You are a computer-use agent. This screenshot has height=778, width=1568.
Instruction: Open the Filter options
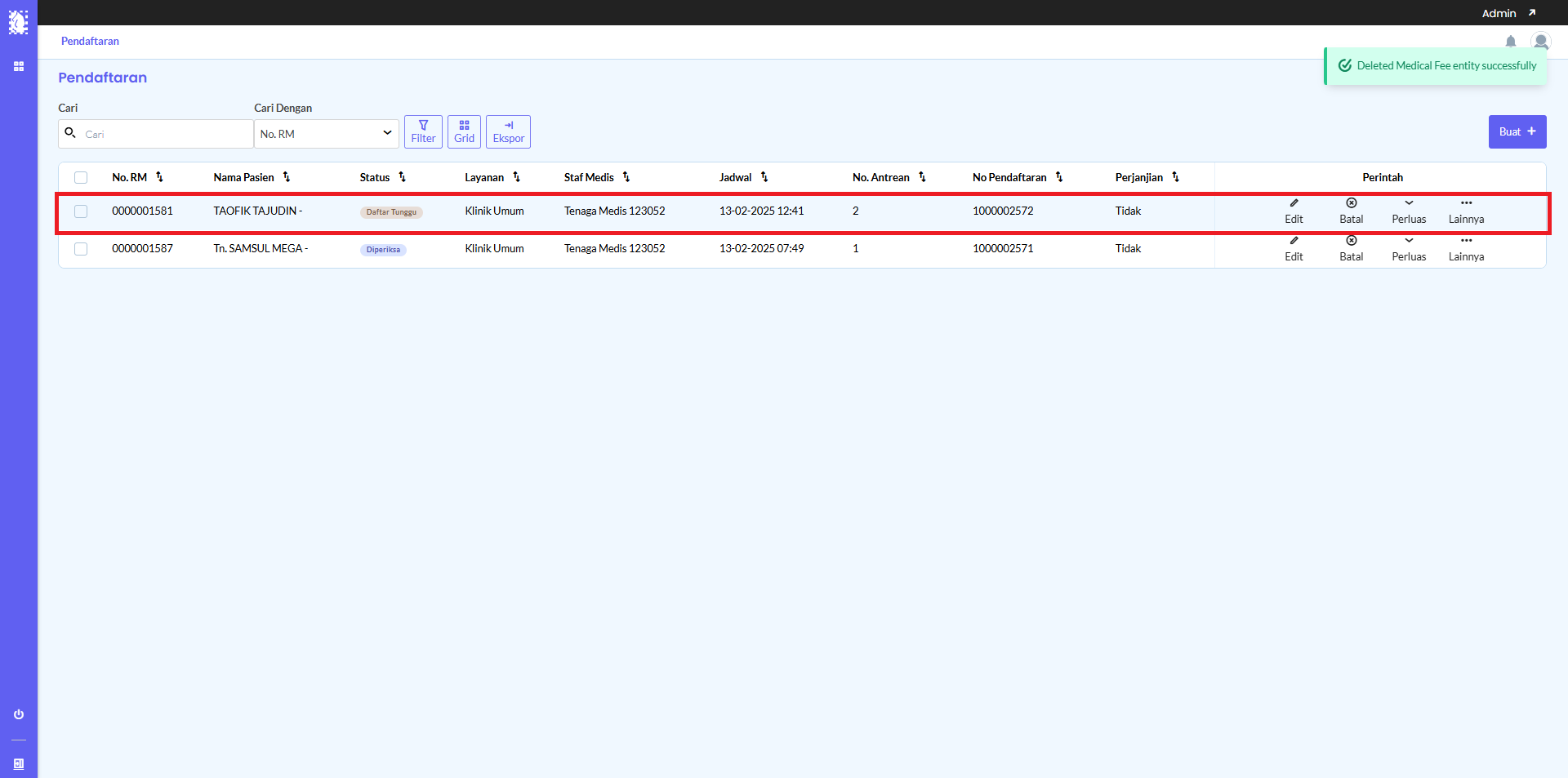pyautogui.click(x=423, y=131)
